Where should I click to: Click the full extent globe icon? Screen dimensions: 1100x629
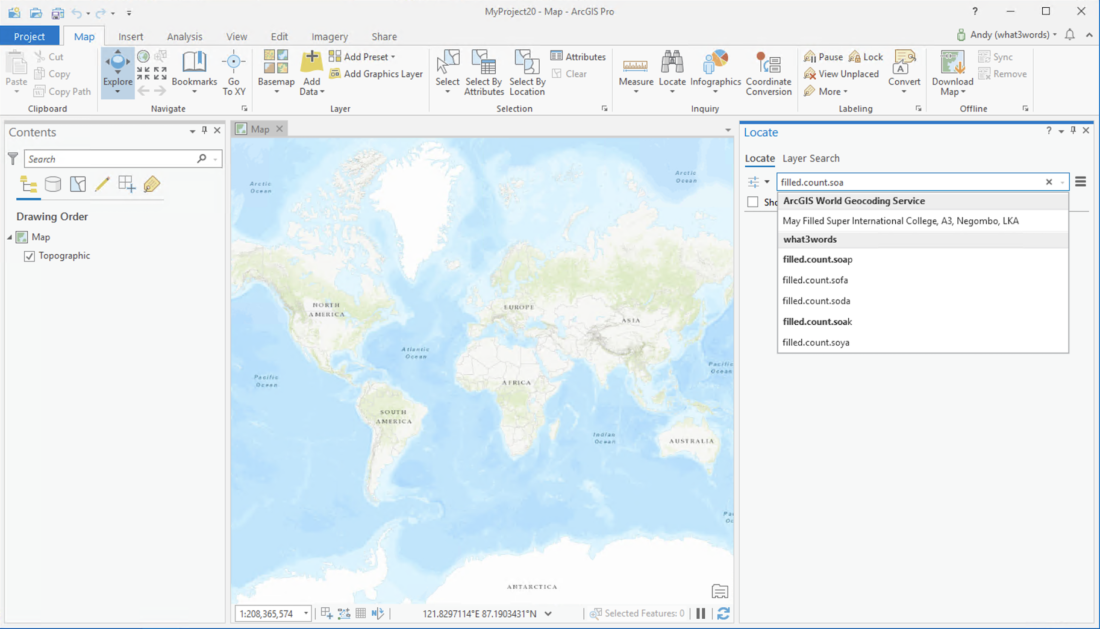click(143, 57)
